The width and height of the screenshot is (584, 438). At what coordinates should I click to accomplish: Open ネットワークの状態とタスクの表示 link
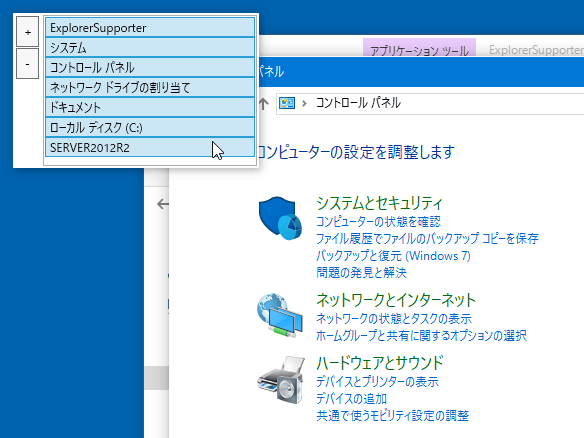394,318
